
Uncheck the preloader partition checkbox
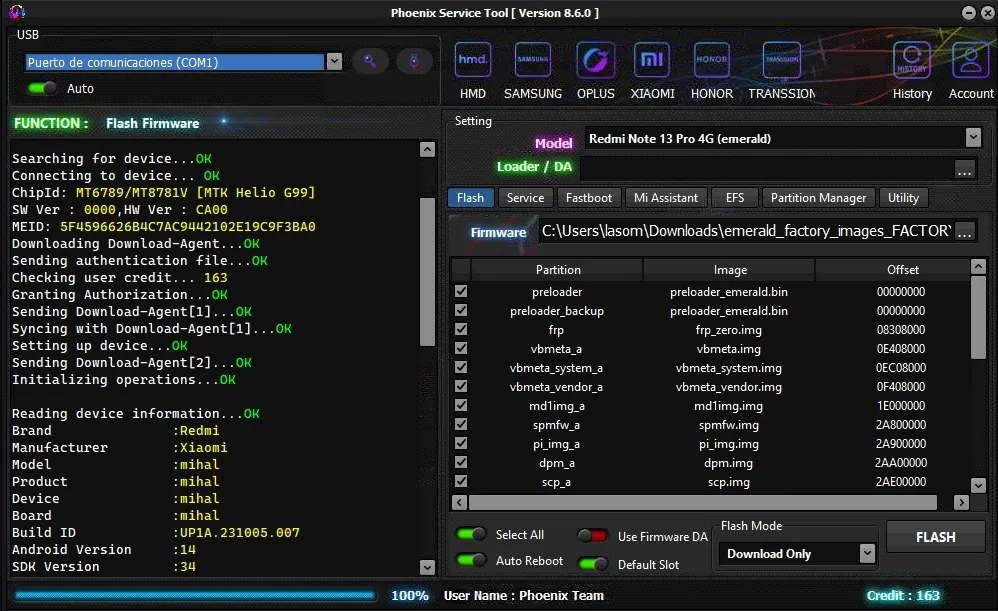pos(461,291)
